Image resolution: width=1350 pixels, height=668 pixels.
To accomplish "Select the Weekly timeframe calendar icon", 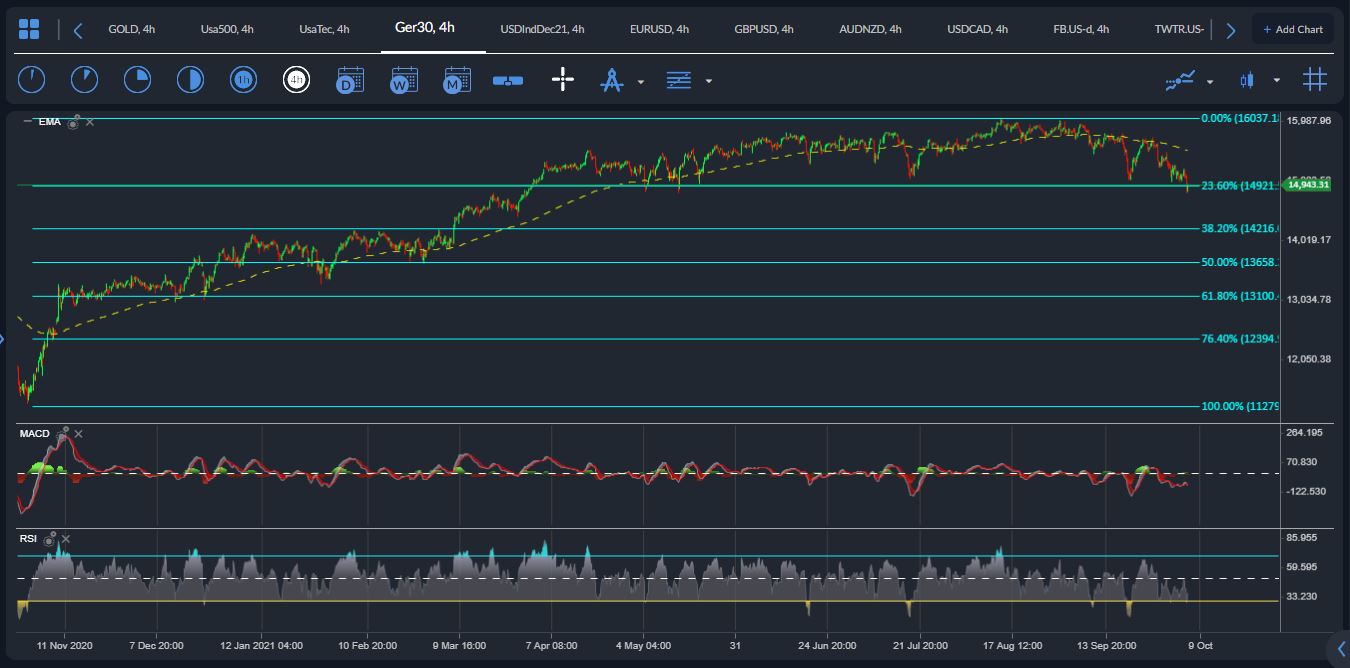I will [404, 80].
